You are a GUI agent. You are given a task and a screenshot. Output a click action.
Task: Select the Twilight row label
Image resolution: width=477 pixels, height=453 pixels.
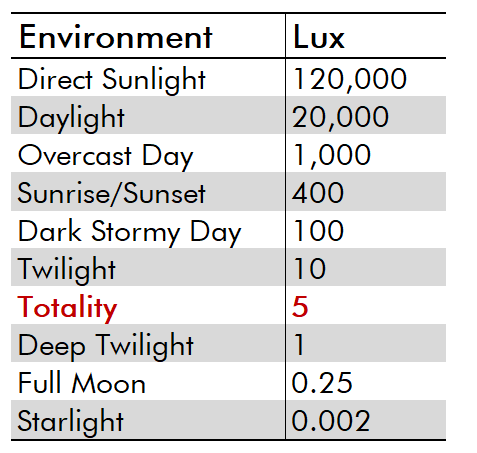[x=67, y=269]
